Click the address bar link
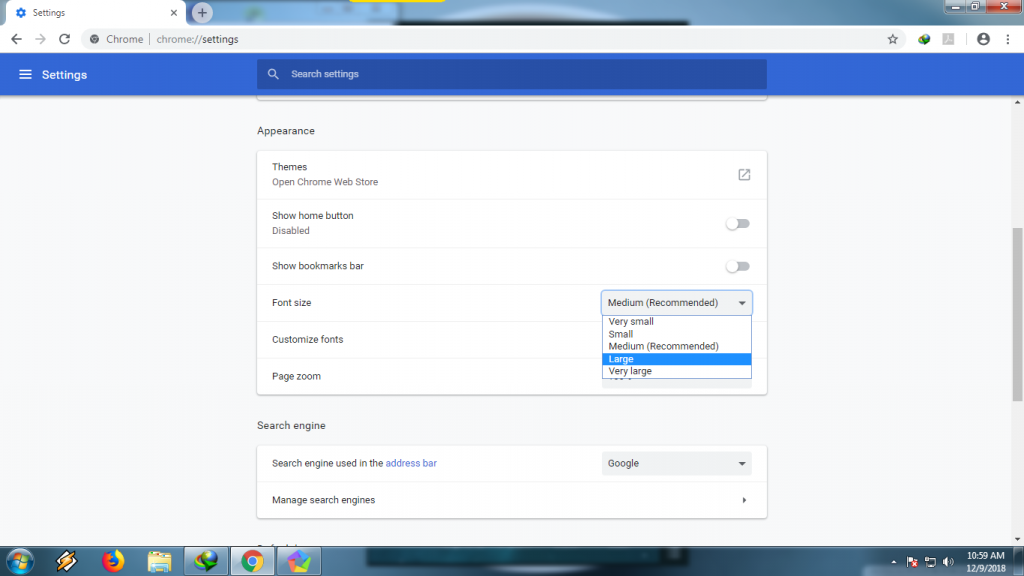The height and width of the screenshot is (576, 1024). click(411, 464)
